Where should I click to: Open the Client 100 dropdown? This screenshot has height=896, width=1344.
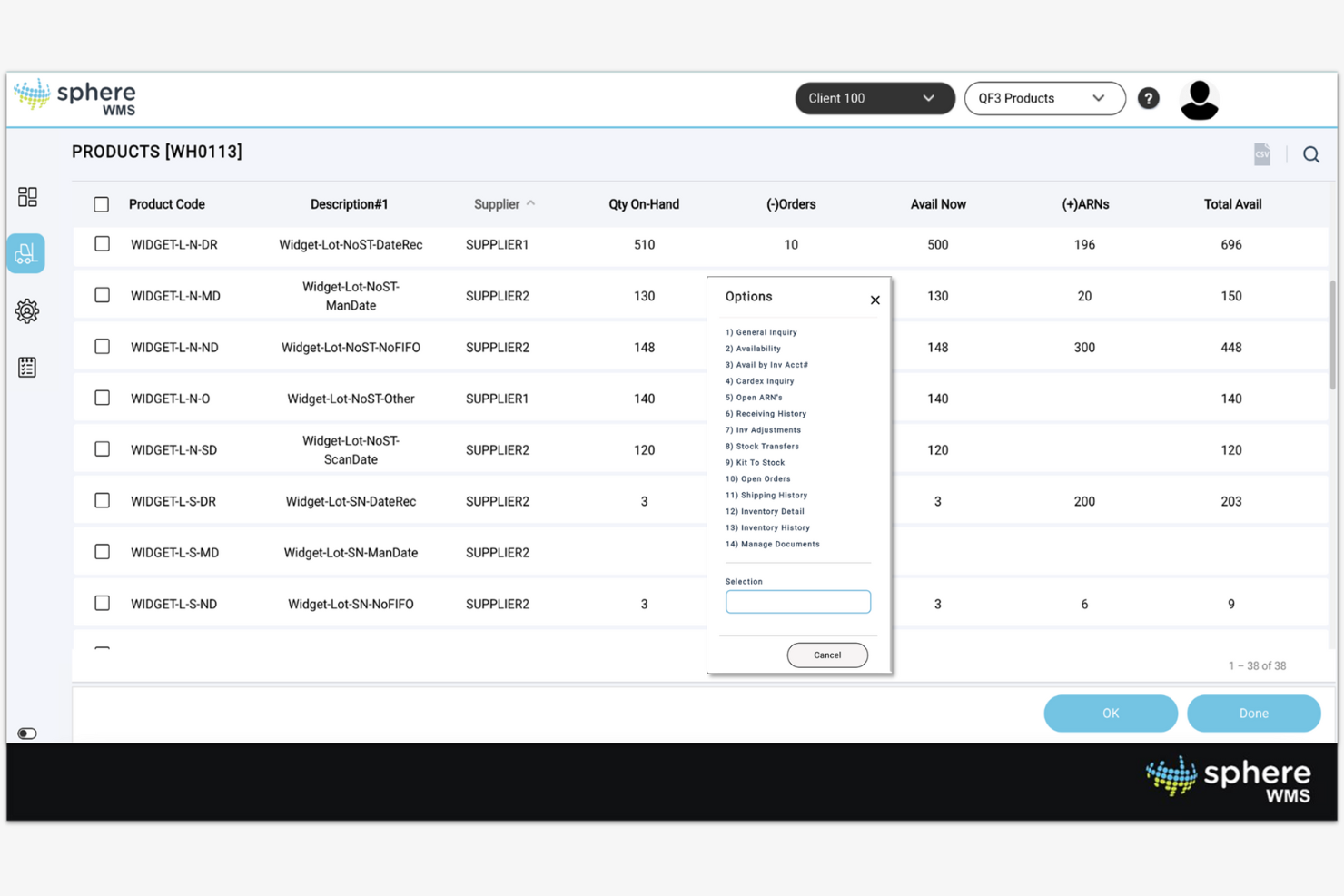tap(874, 98)
